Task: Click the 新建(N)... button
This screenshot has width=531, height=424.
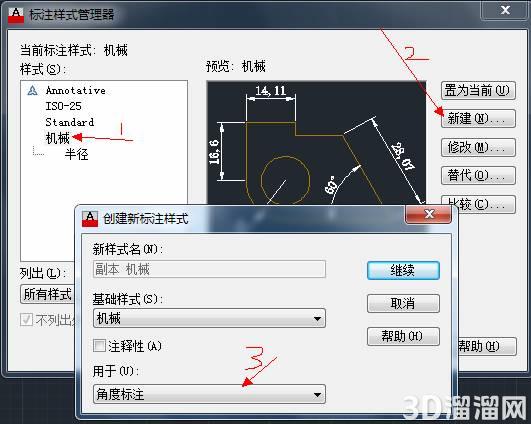Action: 478,119
